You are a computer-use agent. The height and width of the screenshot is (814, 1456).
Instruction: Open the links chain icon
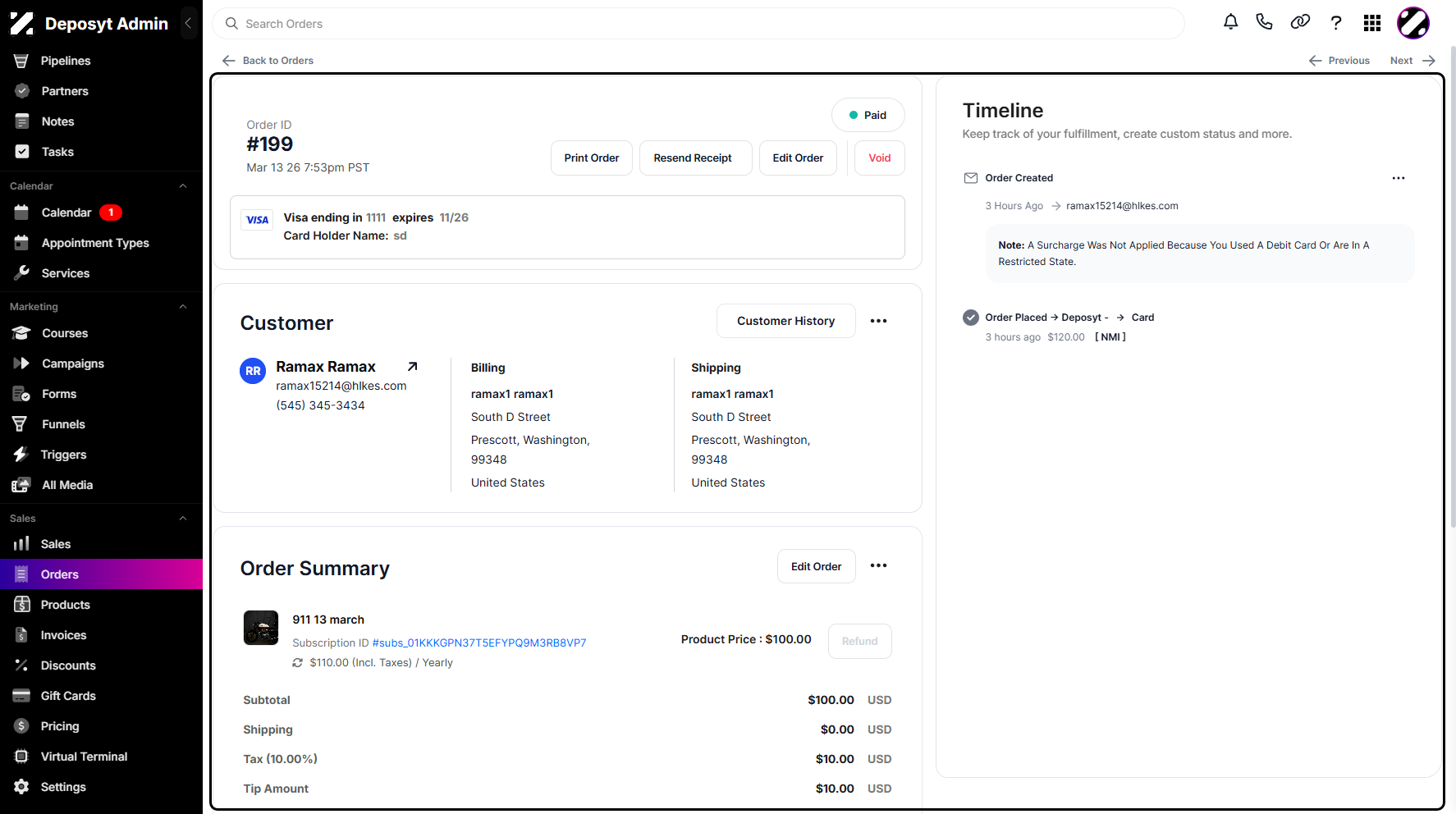1300,22
